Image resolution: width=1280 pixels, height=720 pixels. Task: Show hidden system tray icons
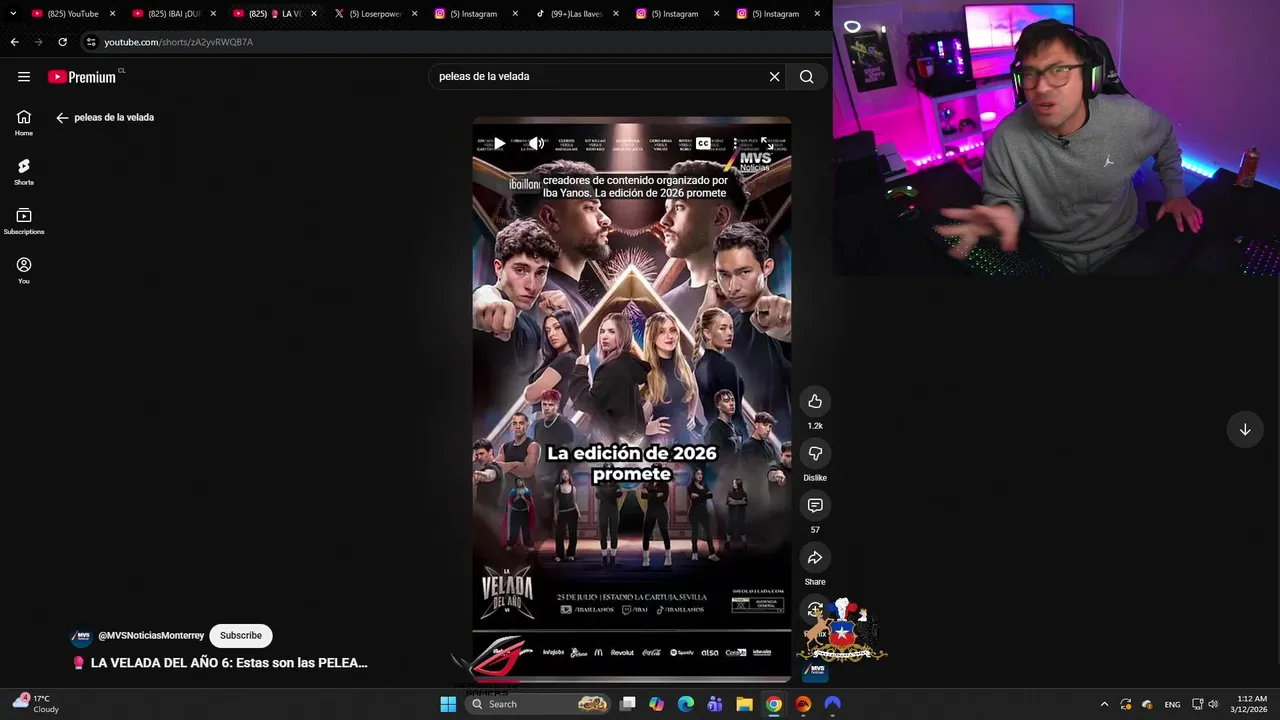point(1104,704)
